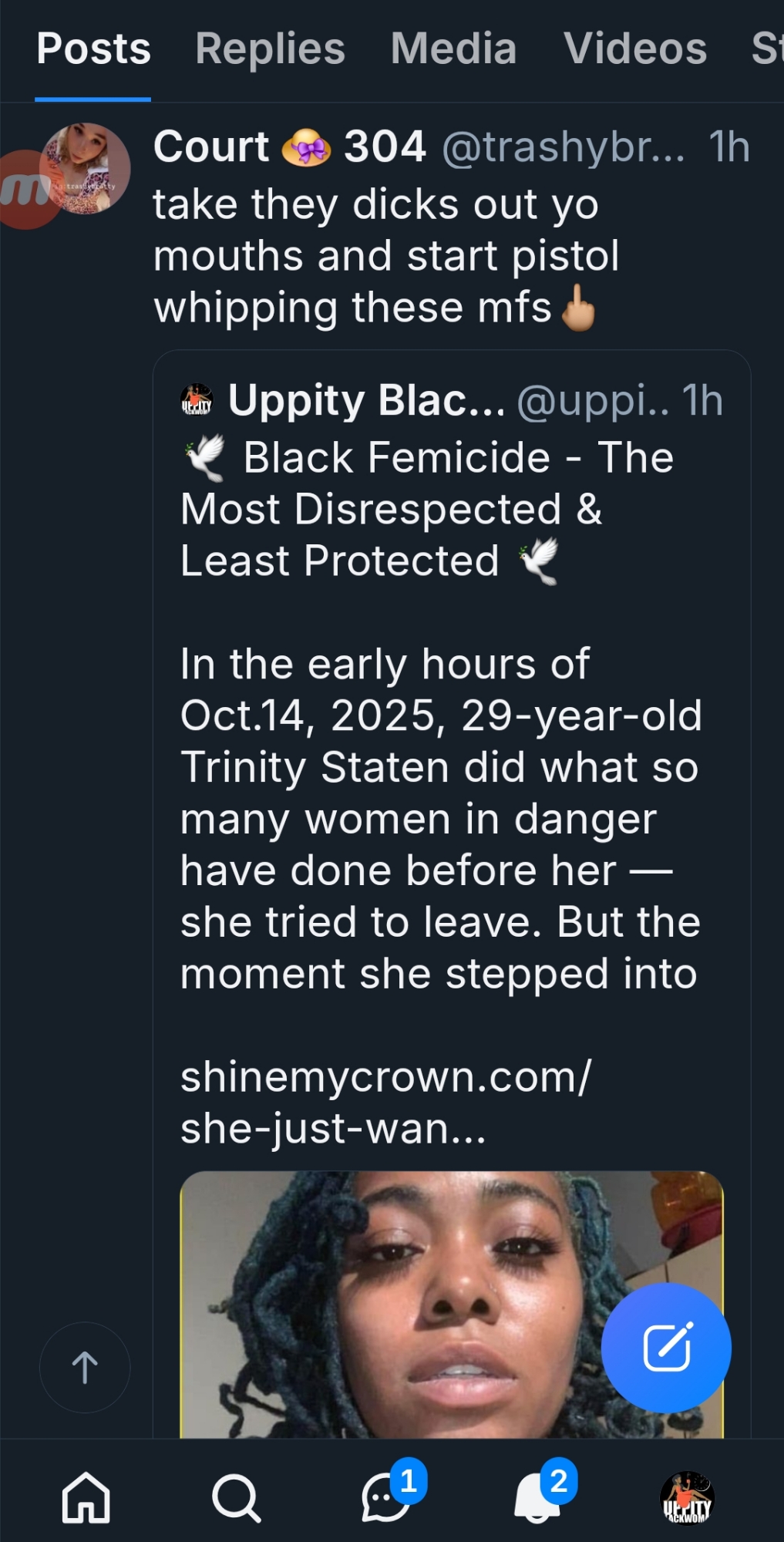Switch to the Replies tab
The image size is (784, 1542).
tap(270, 49)
